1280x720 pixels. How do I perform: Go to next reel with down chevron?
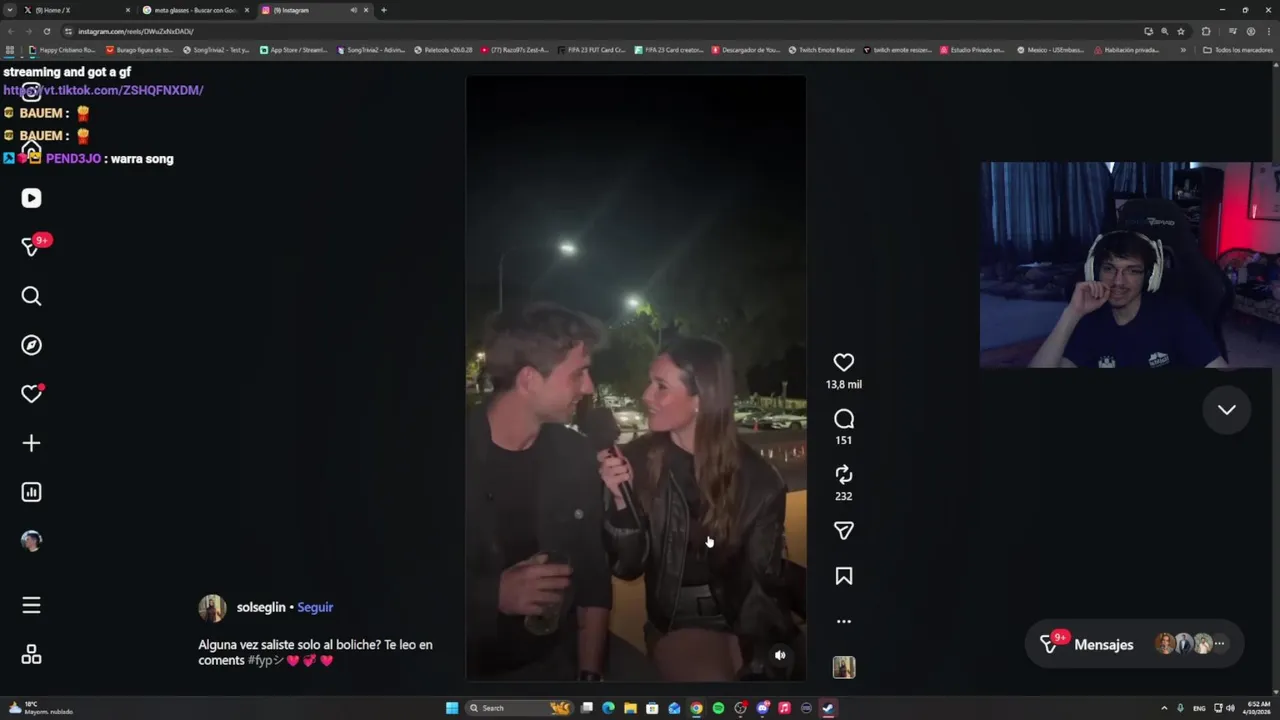[x=1227, y=410]
